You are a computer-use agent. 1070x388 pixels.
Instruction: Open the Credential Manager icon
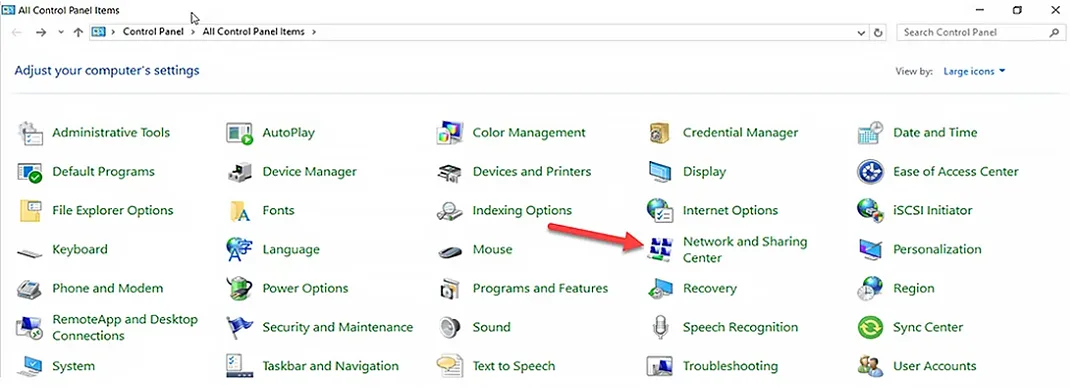660,133
